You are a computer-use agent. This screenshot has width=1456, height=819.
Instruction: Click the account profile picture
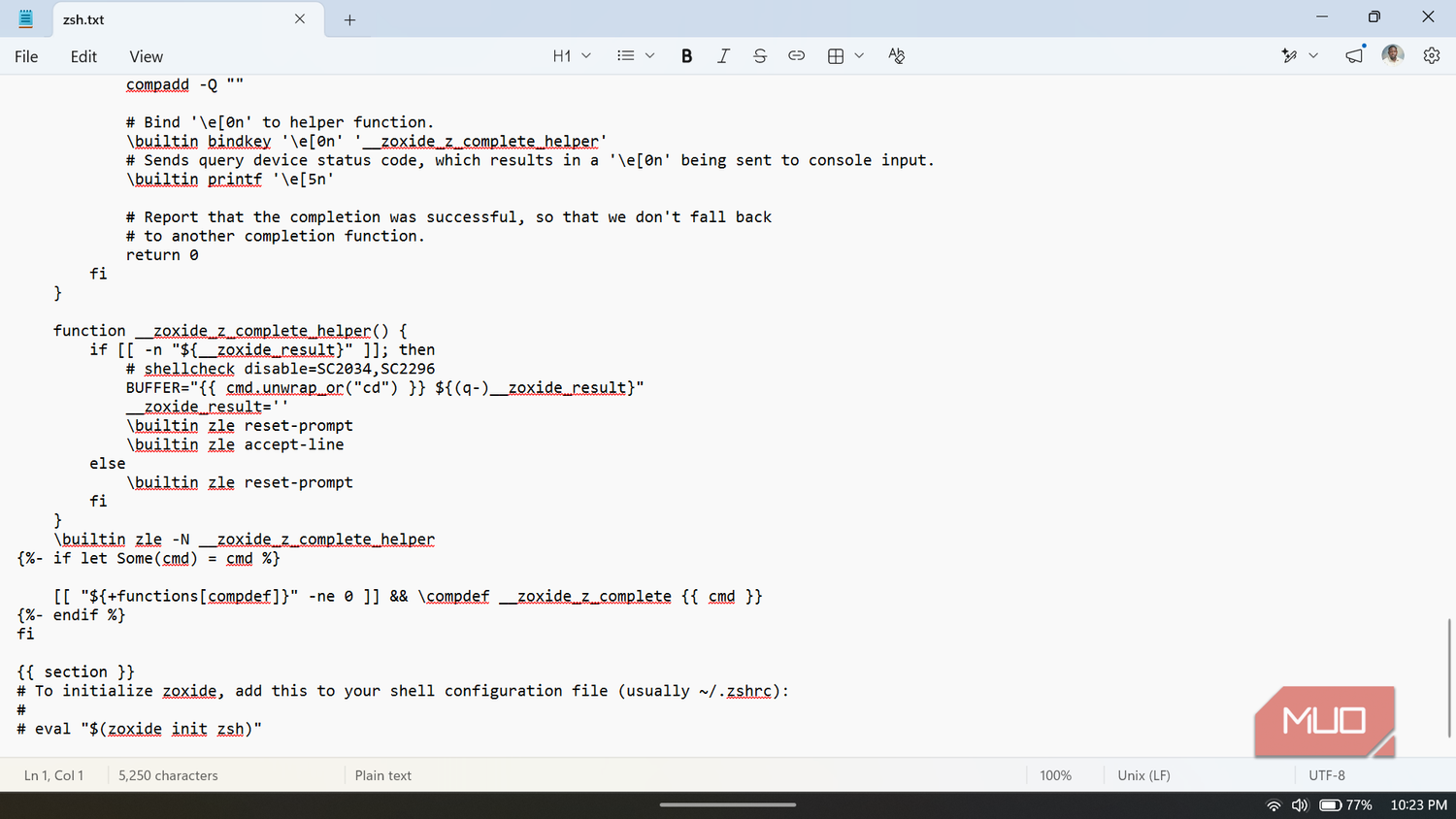tap(1393, 55)
